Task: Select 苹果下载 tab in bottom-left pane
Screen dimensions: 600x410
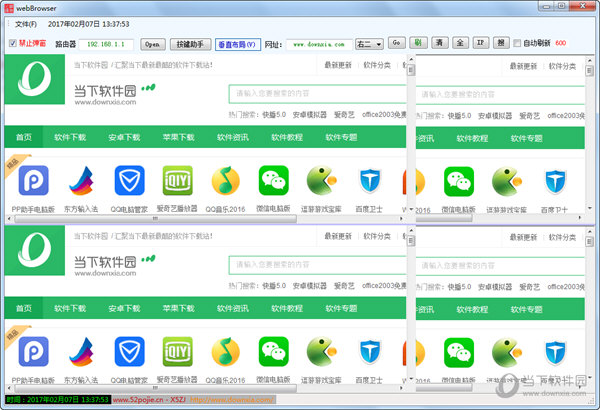Action: pos(179,308)
